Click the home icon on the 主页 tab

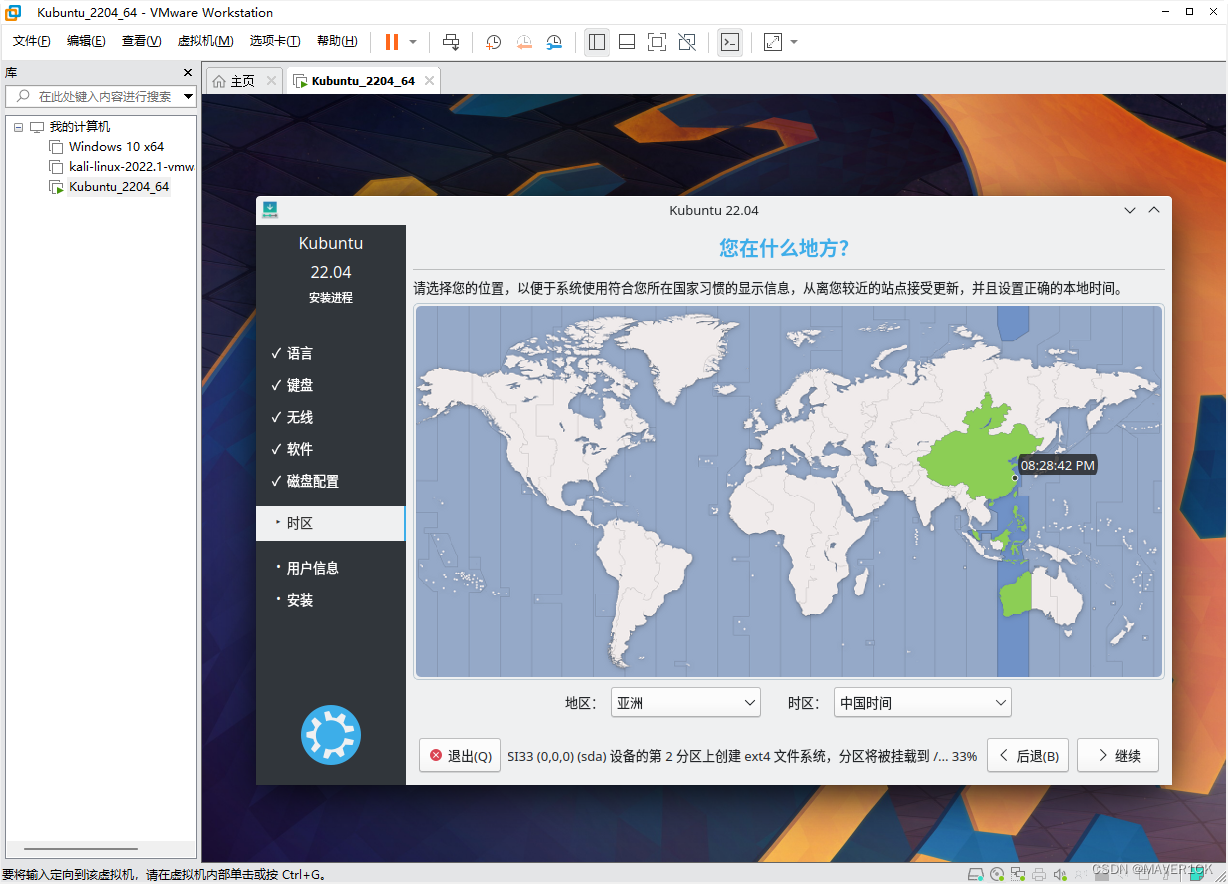[x=218, y=81]
